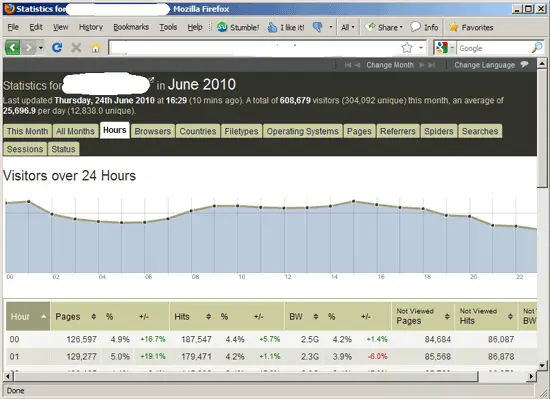Reload page with the blue refresh icon

[x=57, y=47]
